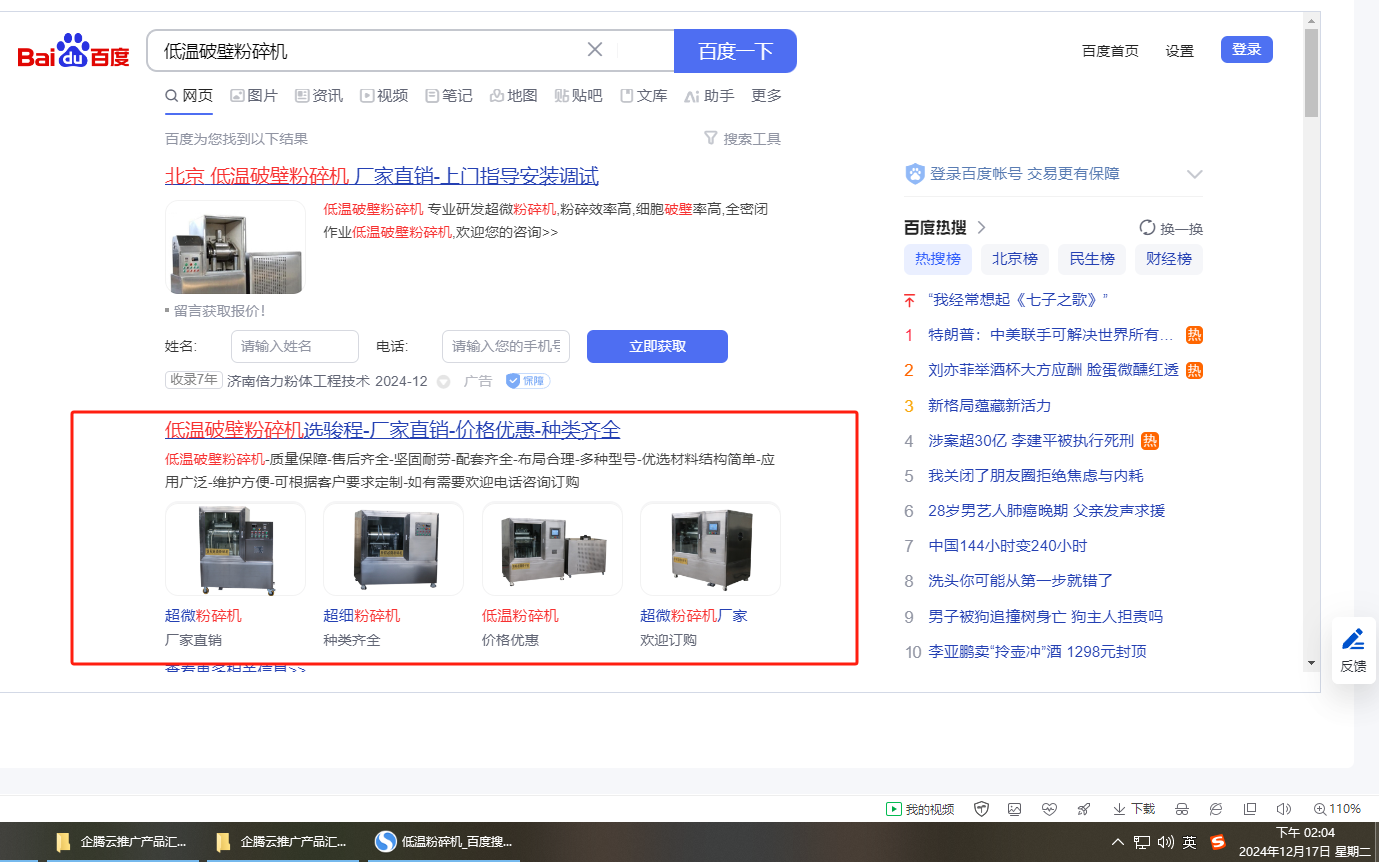Open the 低温粉碎机 product thumbnail
The width and height of the screenshot is (1379, 862).
point(552,549)
